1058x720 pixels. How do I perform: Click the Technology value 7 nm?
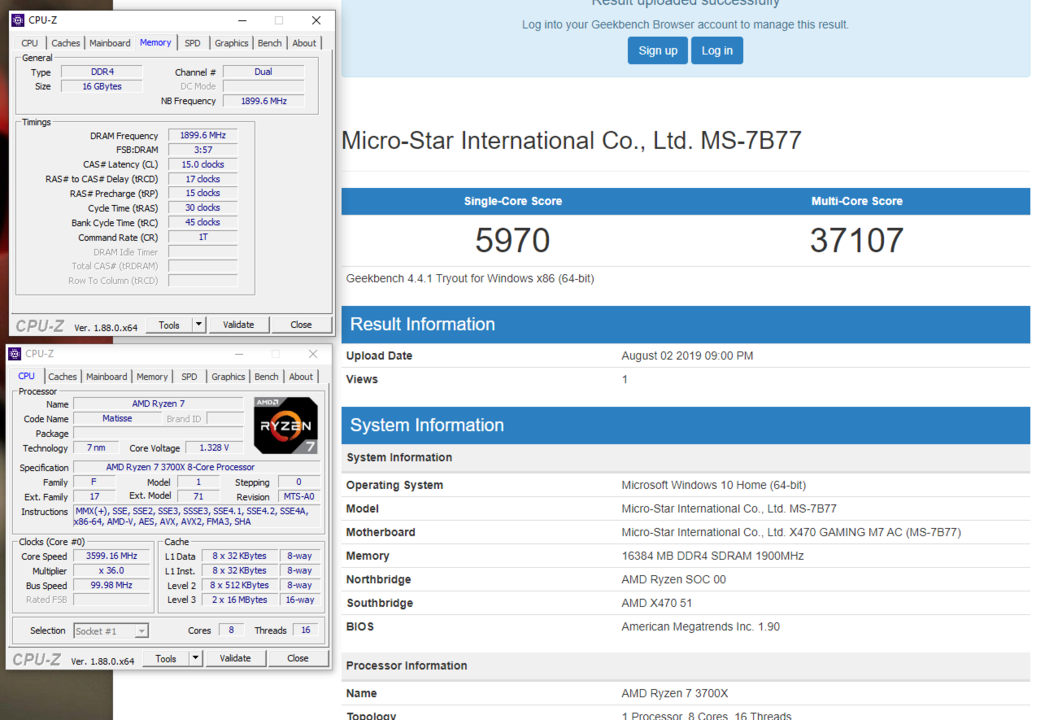pyautogui.click(x=96, y=448)
